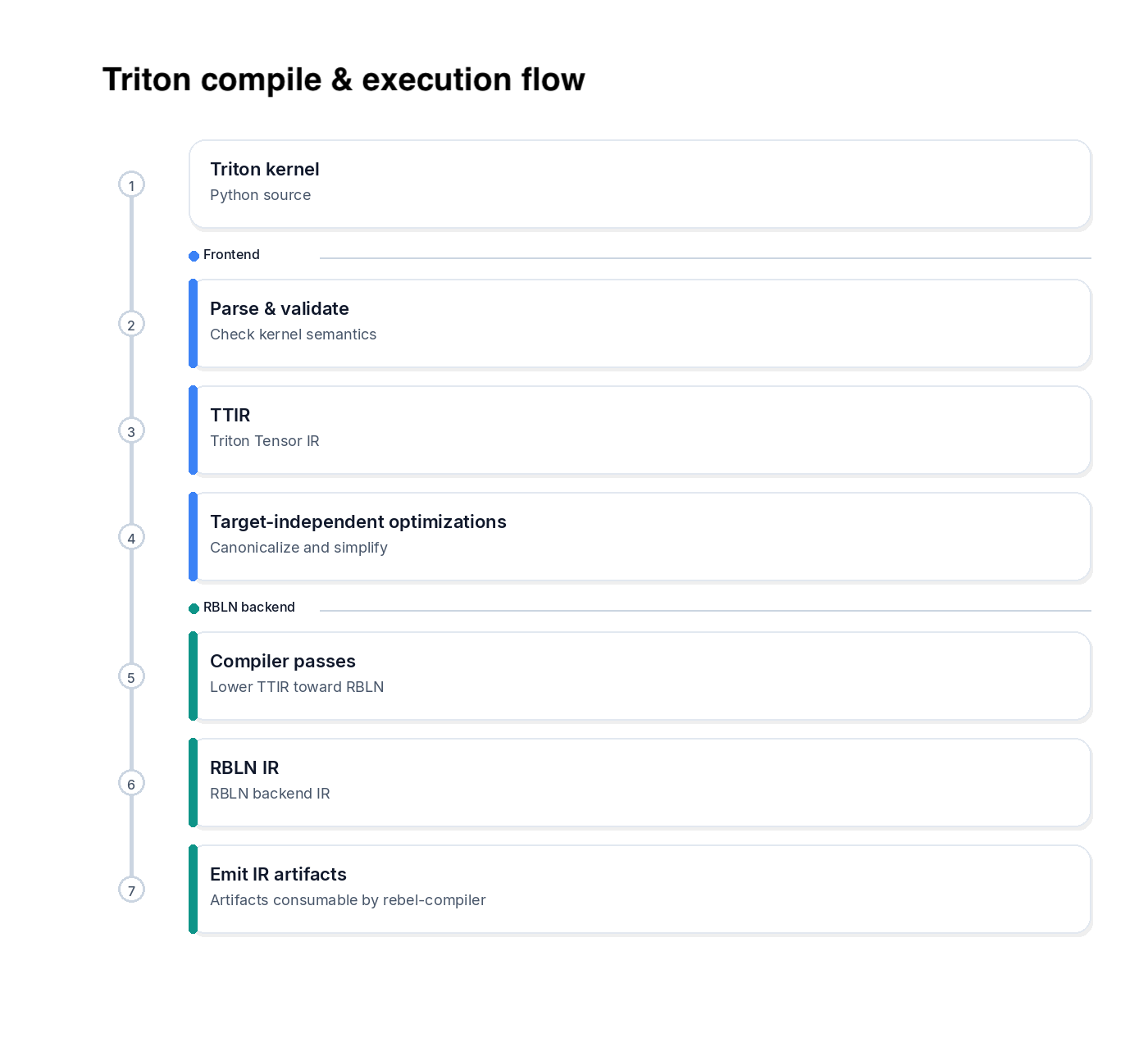Click the step 4 marker
This screenshot has width=1148, height=1056.
pyautogui.click(x=131, y=537)
